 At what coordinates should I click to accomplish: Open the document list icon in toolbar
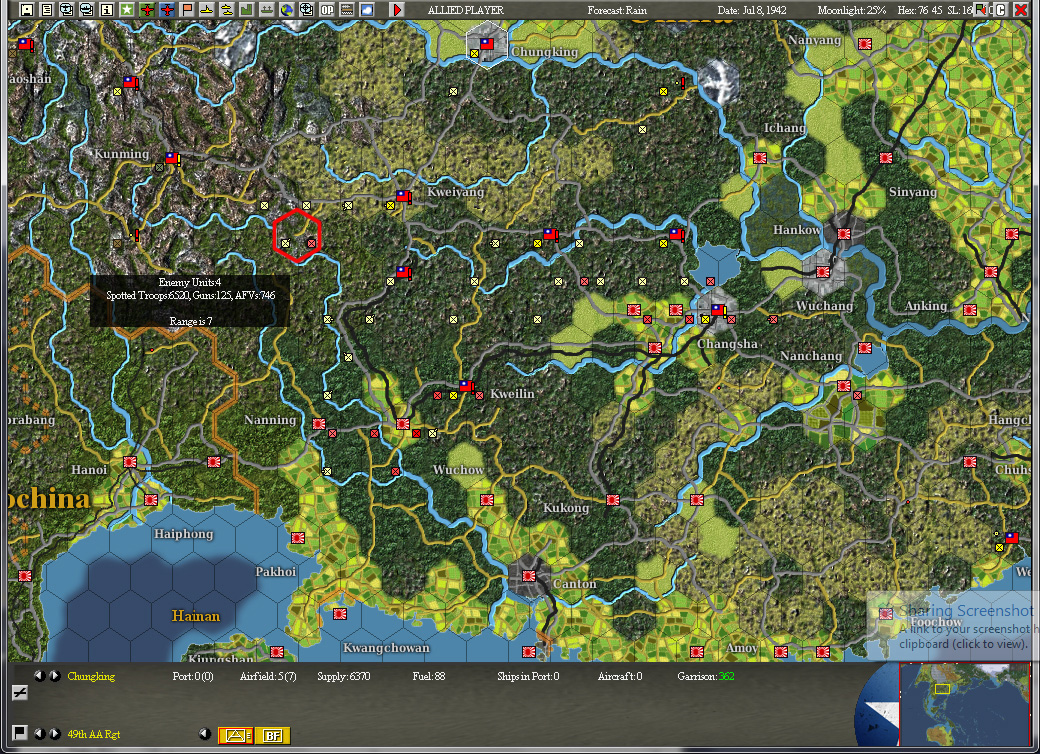[x=46, y=10]
